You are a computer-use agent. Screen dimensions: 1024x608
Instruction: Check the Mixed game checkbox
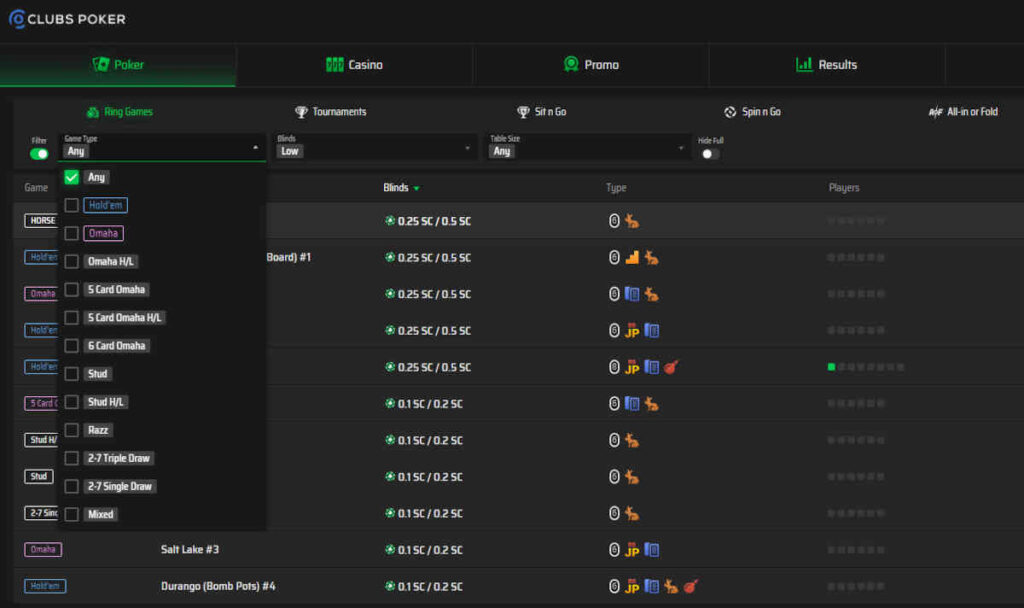[x=71, y=514]
